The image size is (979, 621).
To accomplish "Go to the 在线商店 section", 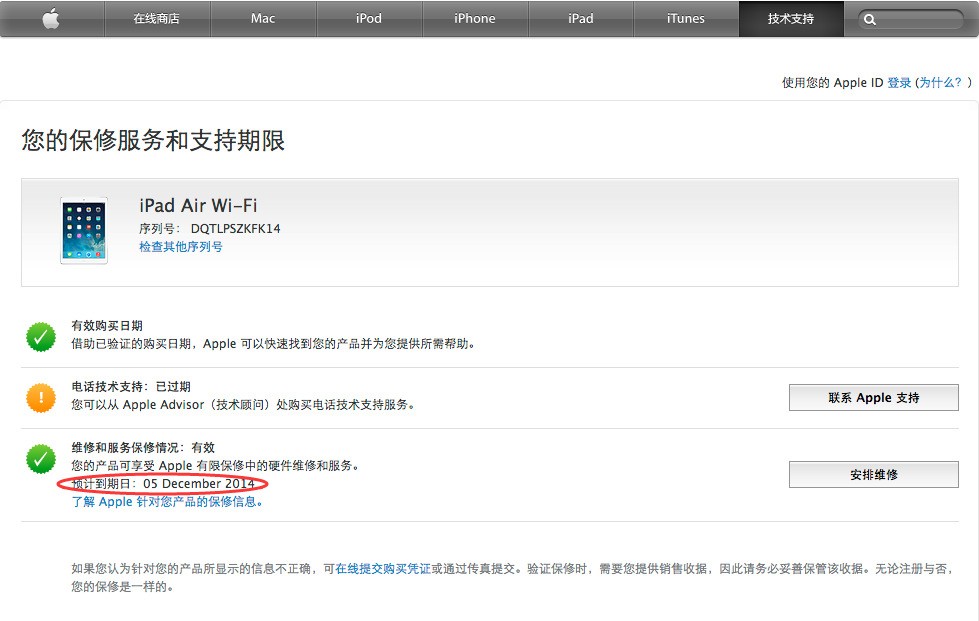I will coord(156,17).
